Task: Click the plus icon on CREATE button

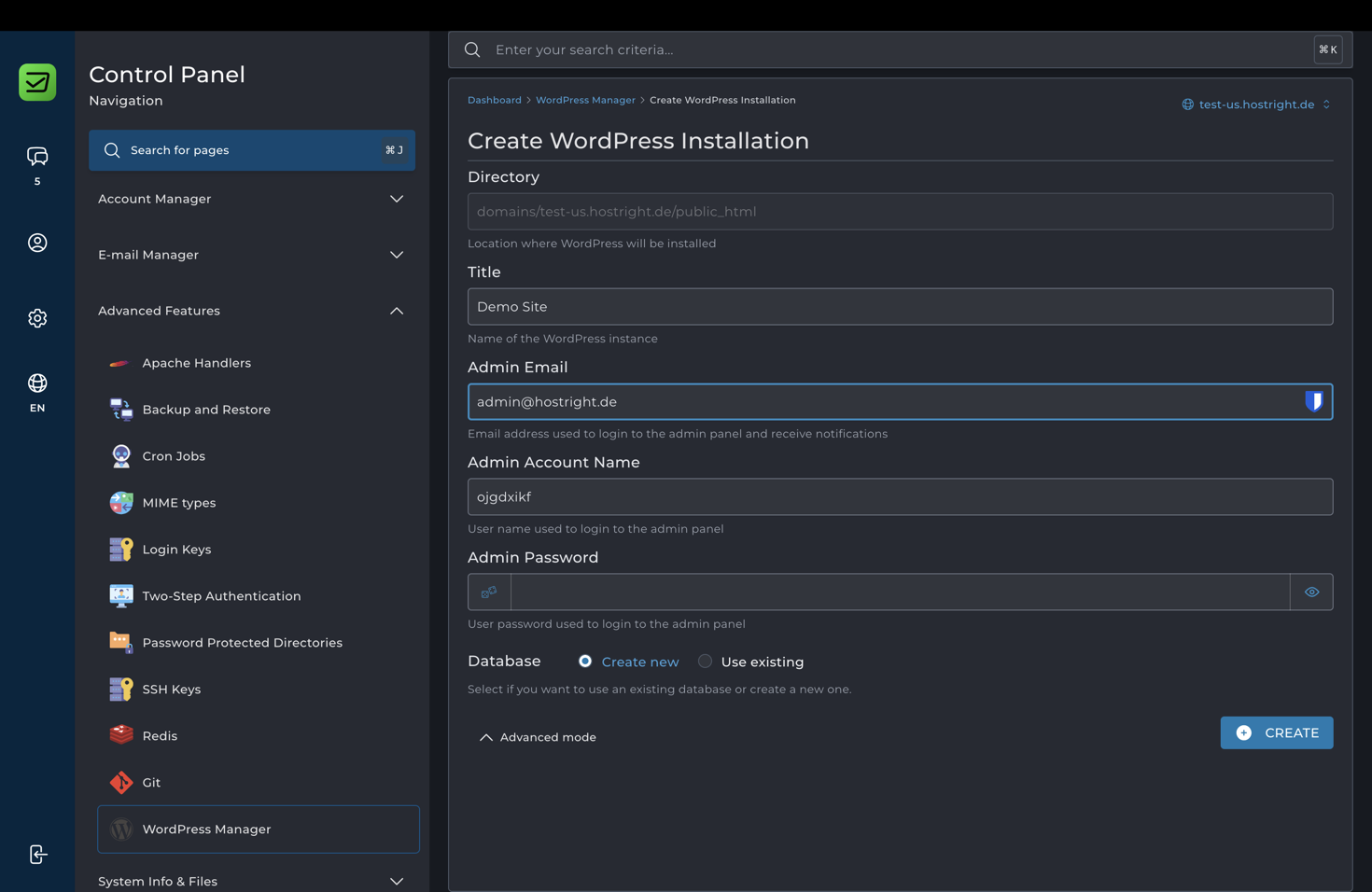Action: pyautogui.click(x=1244, y=733)
